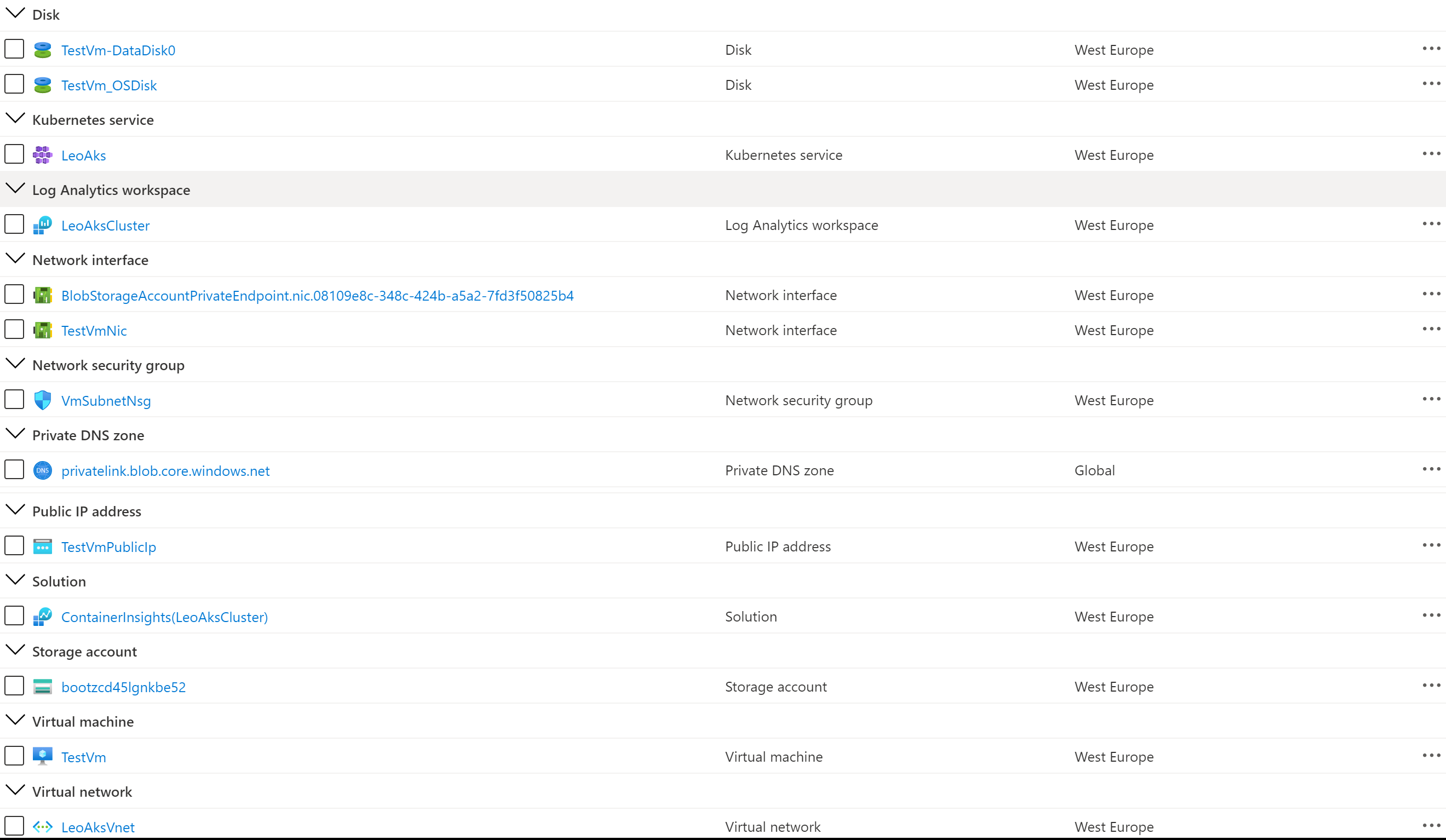
Task: Click the storage account icon next to bootzcd45lgnkbe52
Action: pos(43,687)
